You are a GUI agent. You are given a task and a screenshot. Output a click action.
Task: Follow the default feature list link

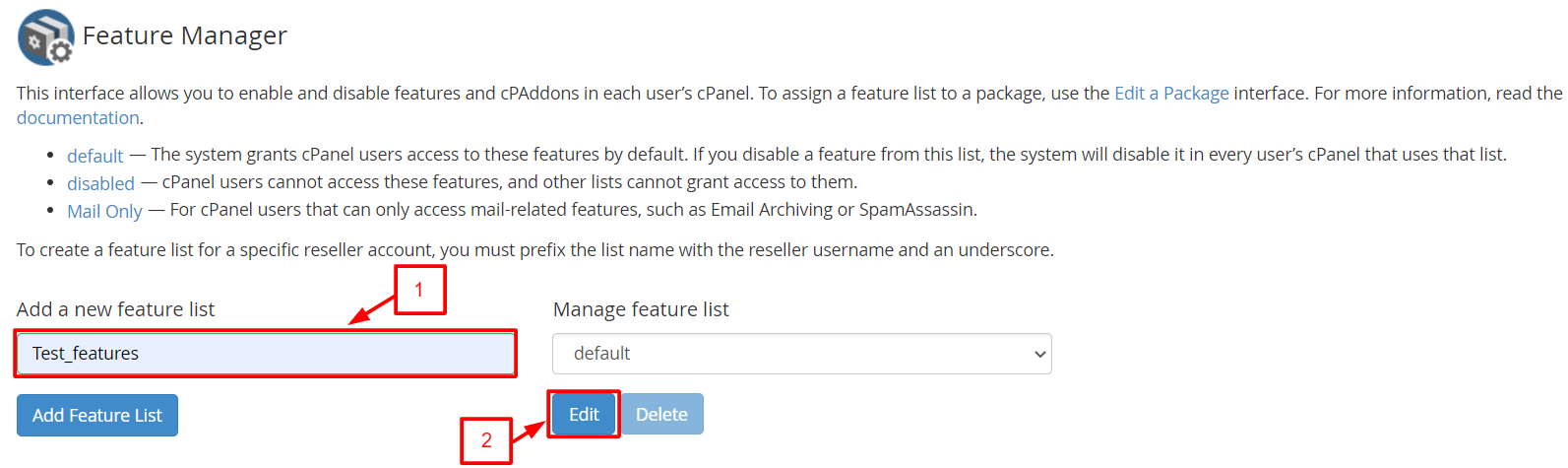click(x=94, y=156)
